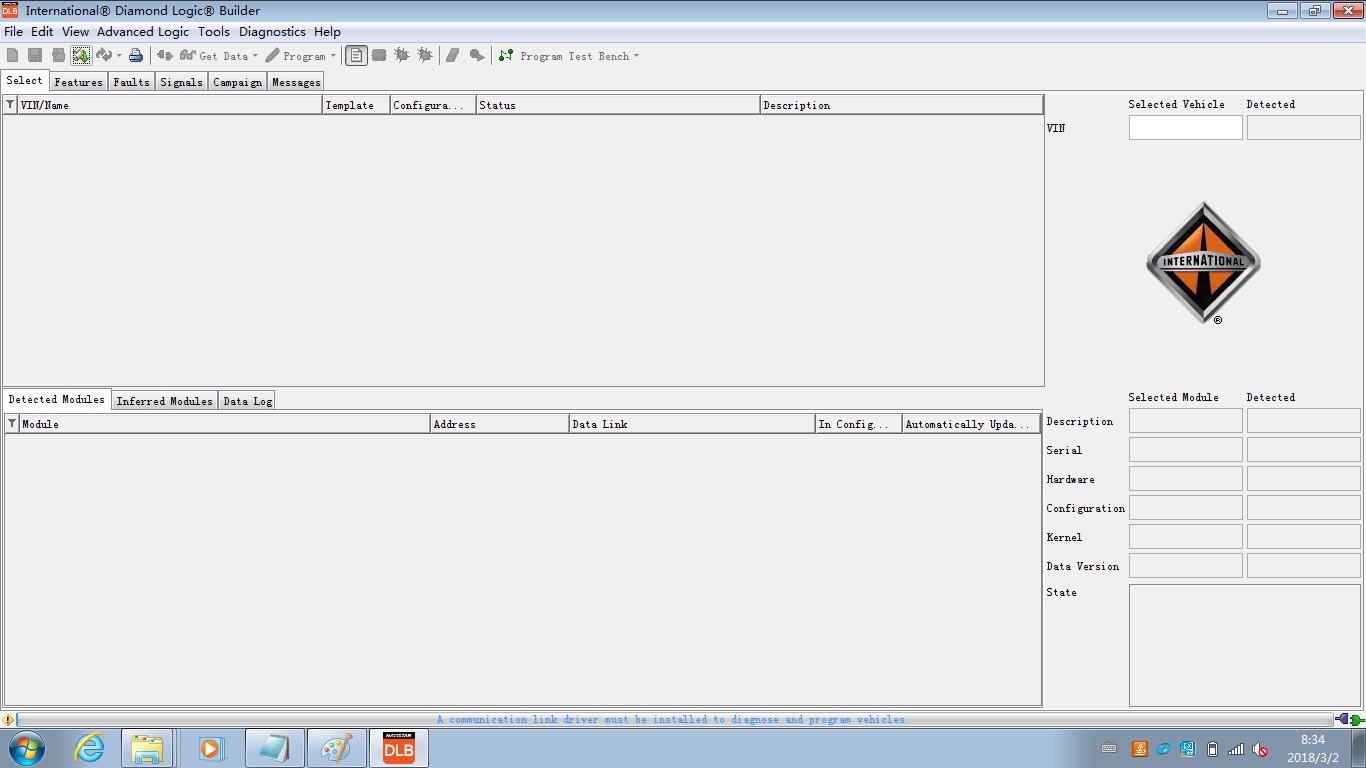This screenshot has height=768, width=1366.
Task: Click the speech bubbles toolbar icon
Action: click(477, 56)
